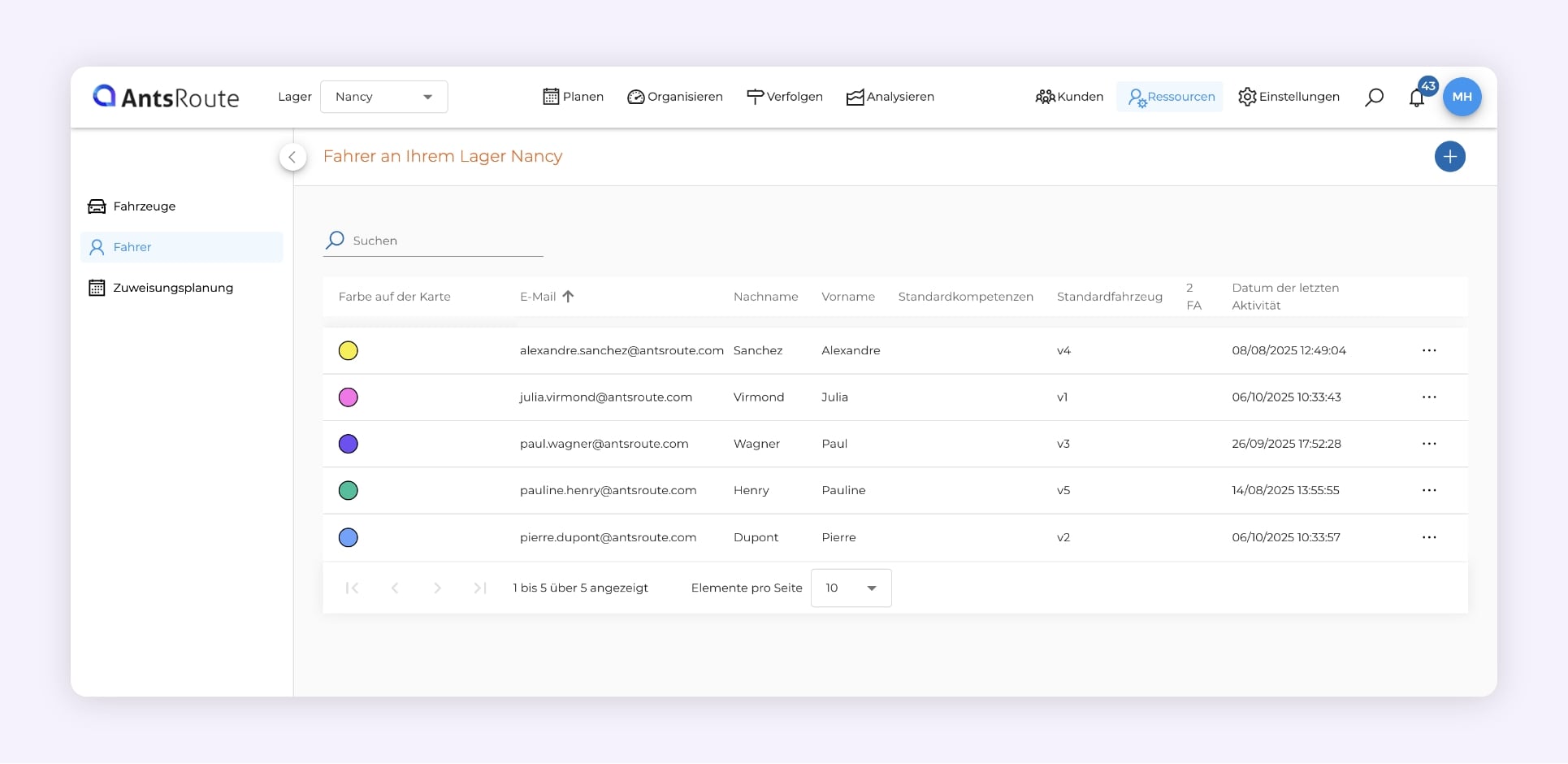Click the AntsRoute logo
The image size is (1568, 764).
pos(167,97)
